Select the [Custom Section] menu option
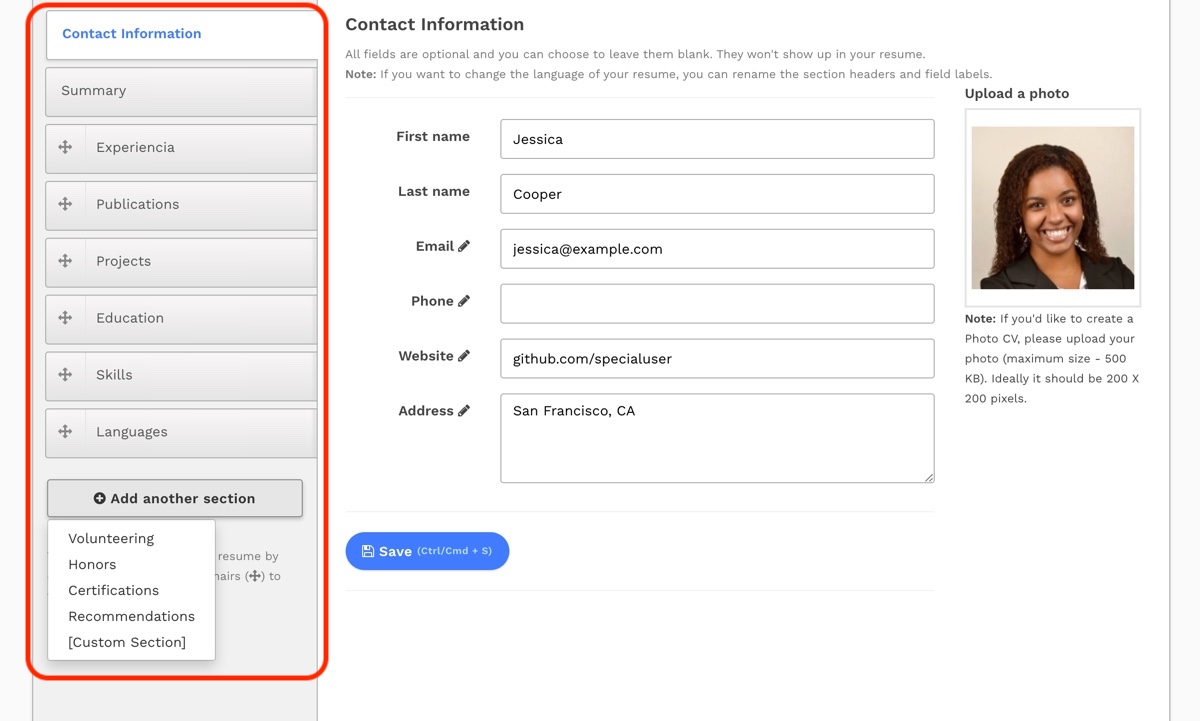This screenshot has height=721, width=1200. pyautogui.click(x=127, y=642)
